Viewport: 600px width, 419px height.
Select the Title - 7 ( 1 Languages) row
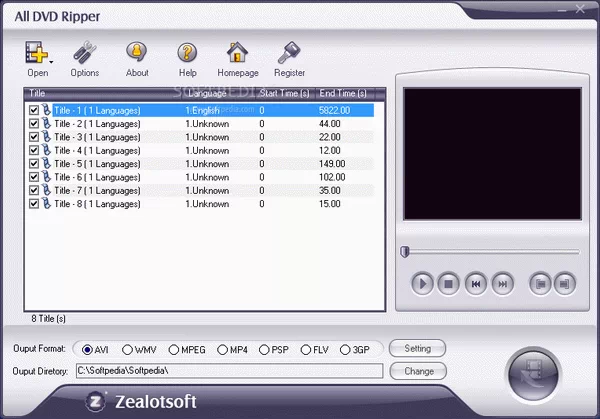coord(199,191)
